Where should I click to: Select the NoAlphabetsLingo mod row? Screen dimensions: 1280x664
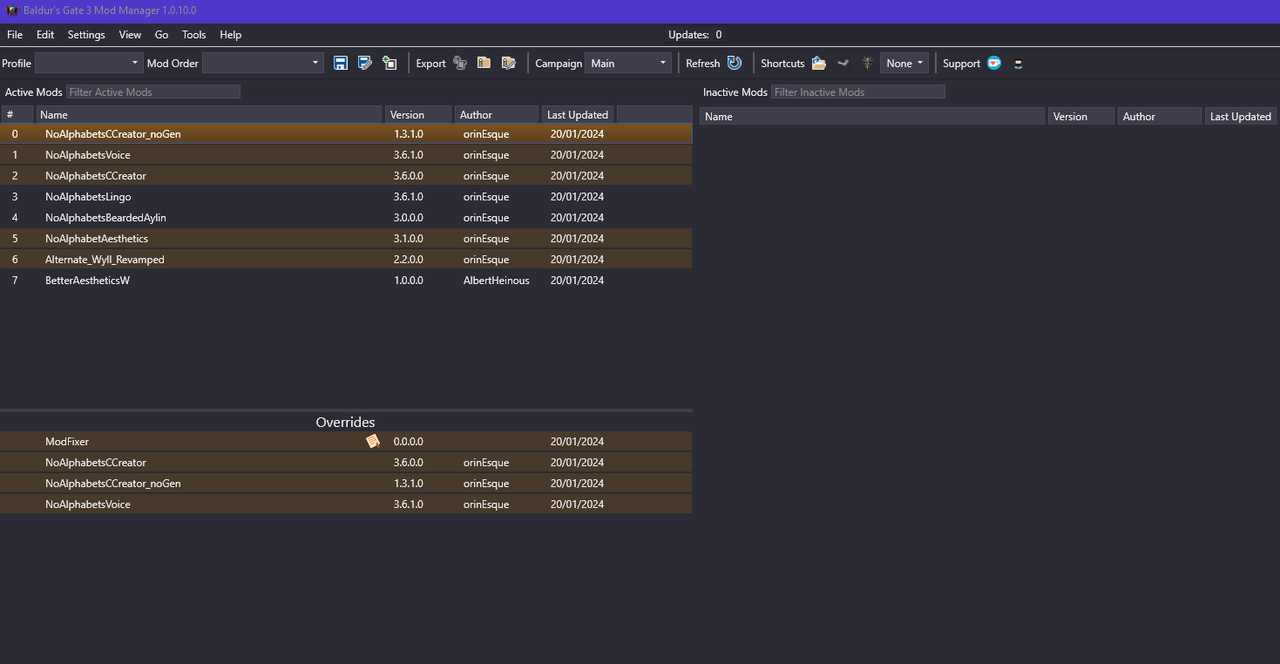346,197
